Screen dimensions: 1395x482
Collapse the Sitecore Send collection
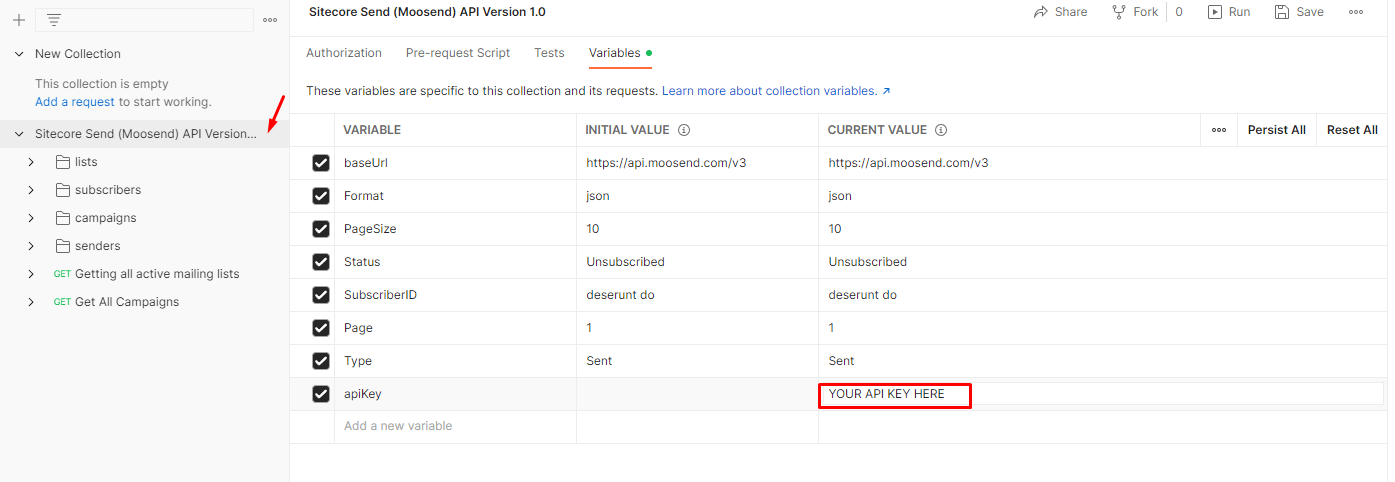19,134
